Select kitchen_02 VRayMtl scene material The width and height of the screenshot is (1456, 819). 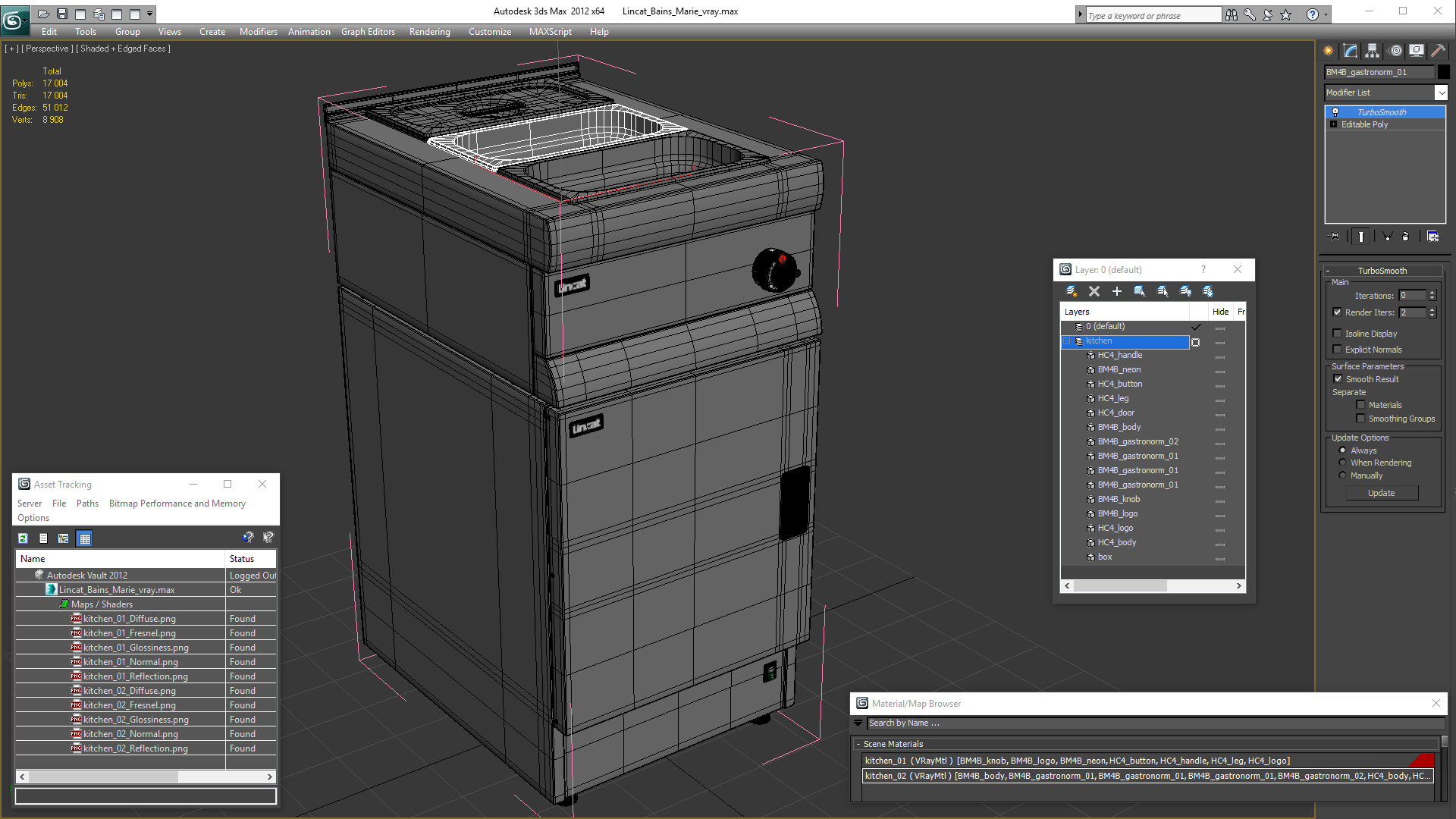click(x=1148, y=776)
